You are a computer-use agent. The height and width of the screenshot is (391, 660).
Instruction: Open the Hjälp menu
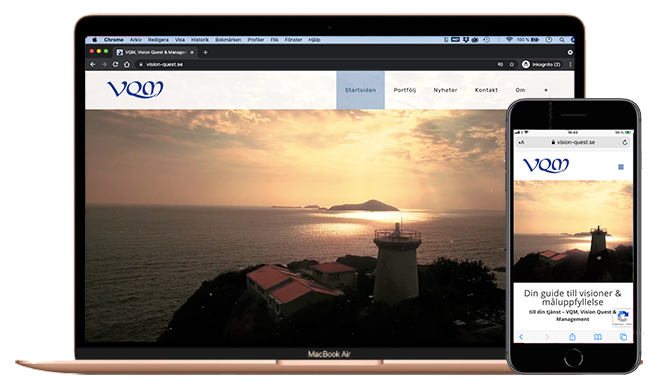314,40
